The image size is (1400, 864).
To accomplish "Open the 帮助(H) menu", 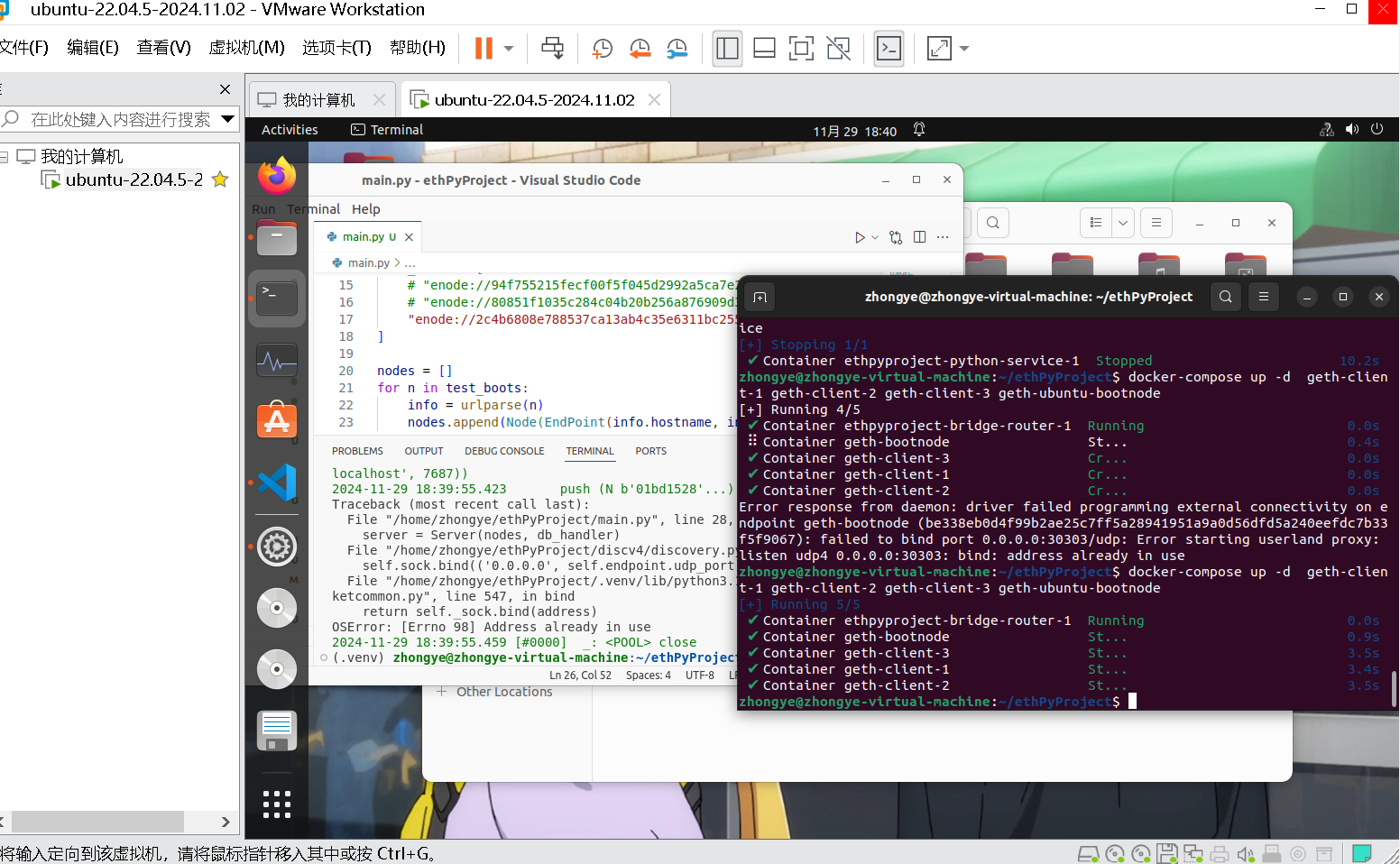I will tap(418, 48).
